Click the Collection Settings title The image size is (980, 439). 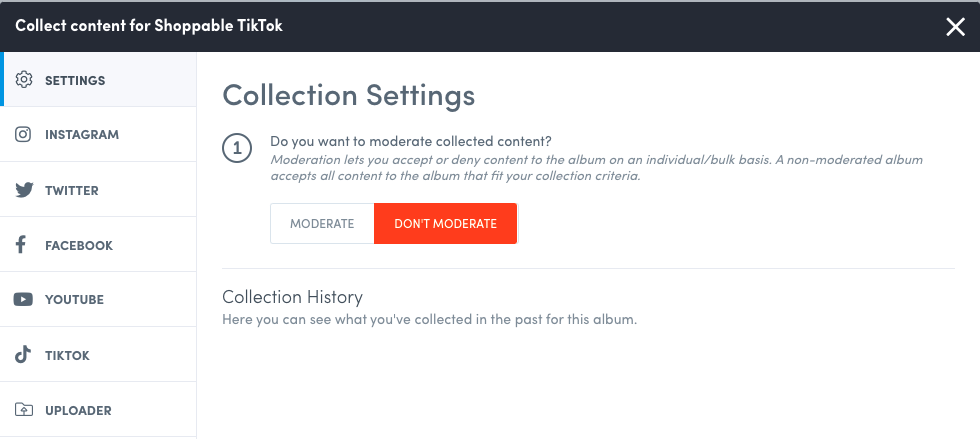pyautogui.click(x=348, y=96)
